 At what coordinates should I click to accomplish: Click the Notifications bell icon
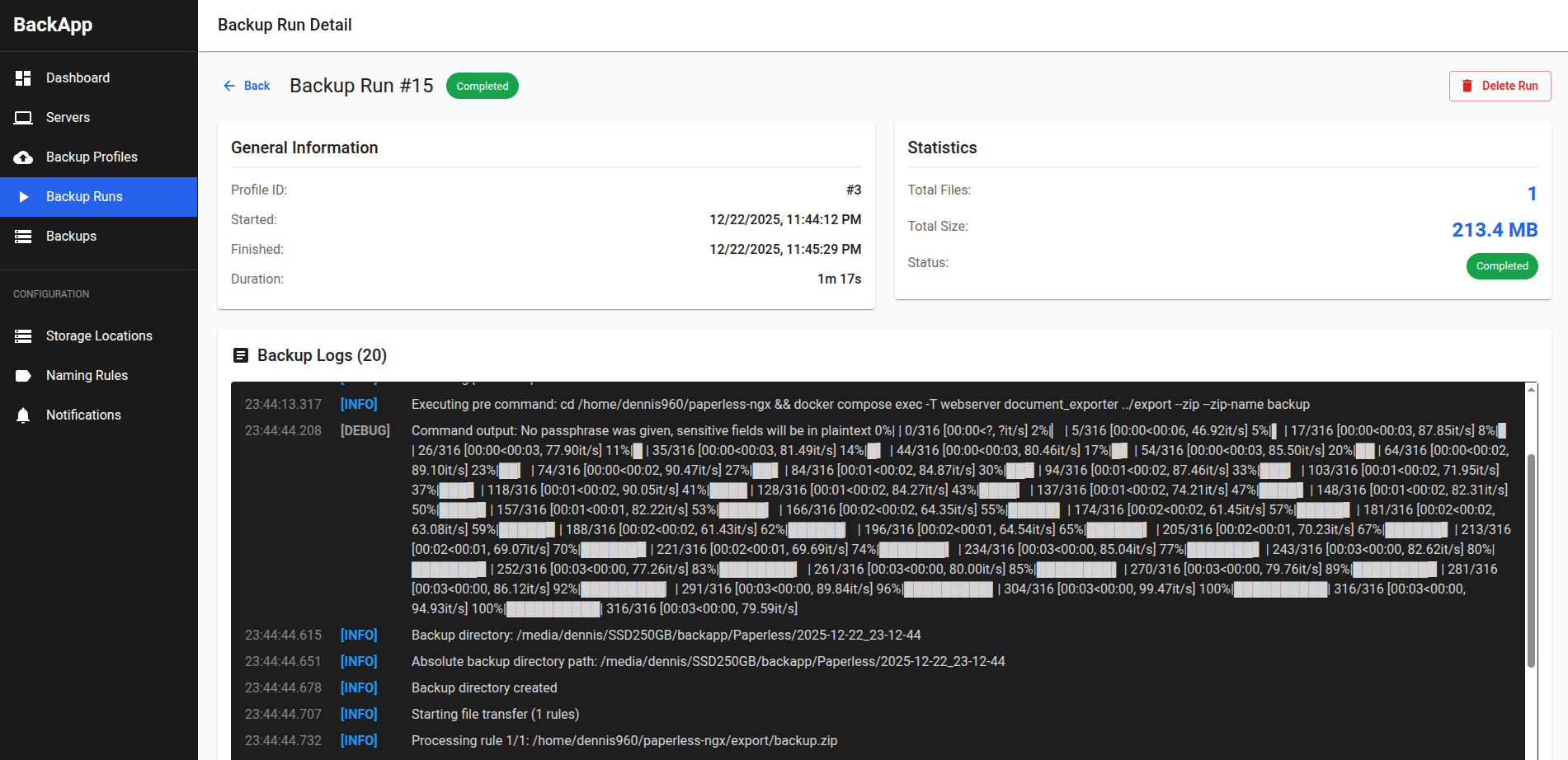(23, 415)
